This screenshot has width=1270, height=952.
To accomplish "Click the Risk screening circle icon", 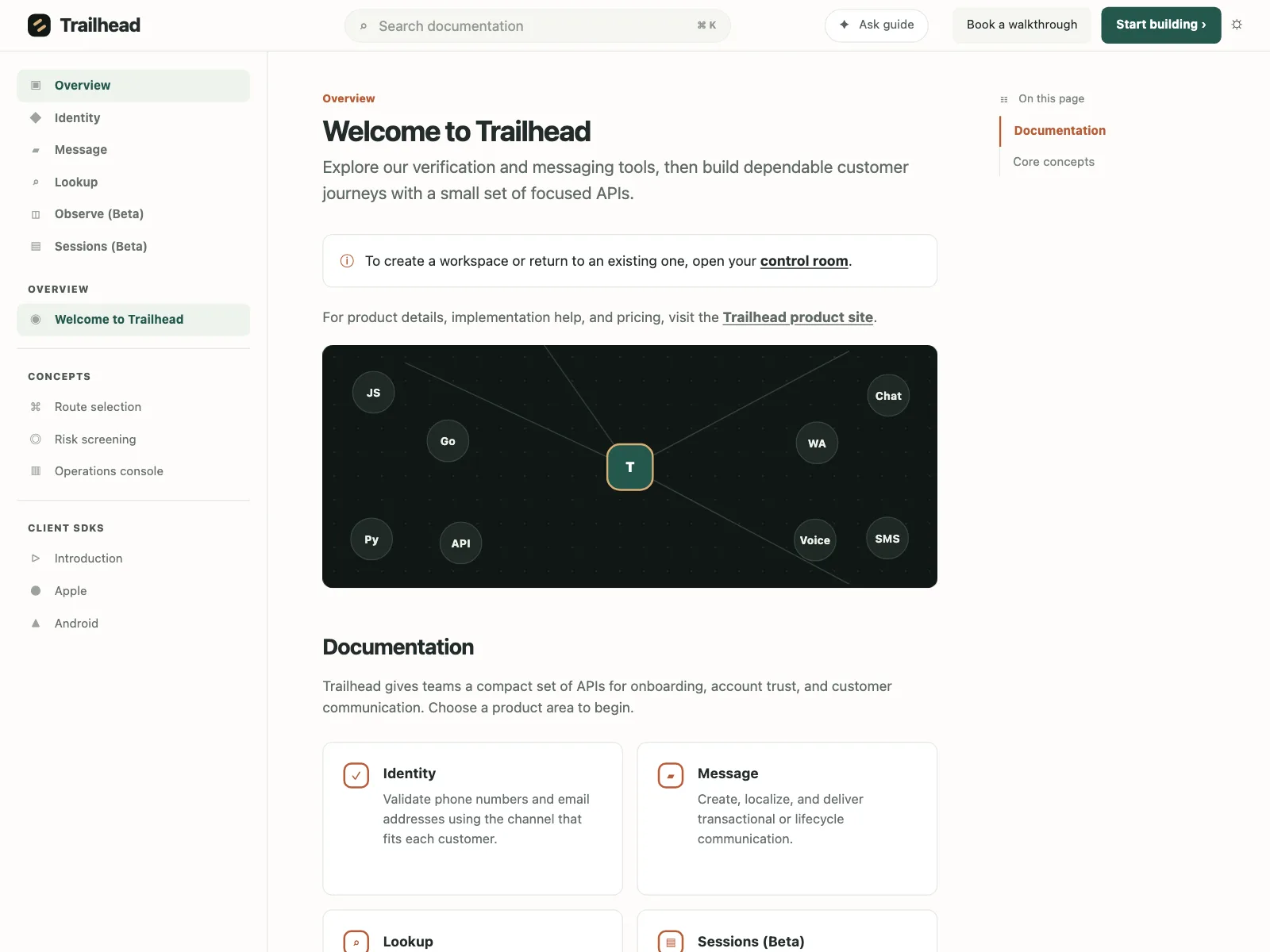I will click(x=36, y=439).
